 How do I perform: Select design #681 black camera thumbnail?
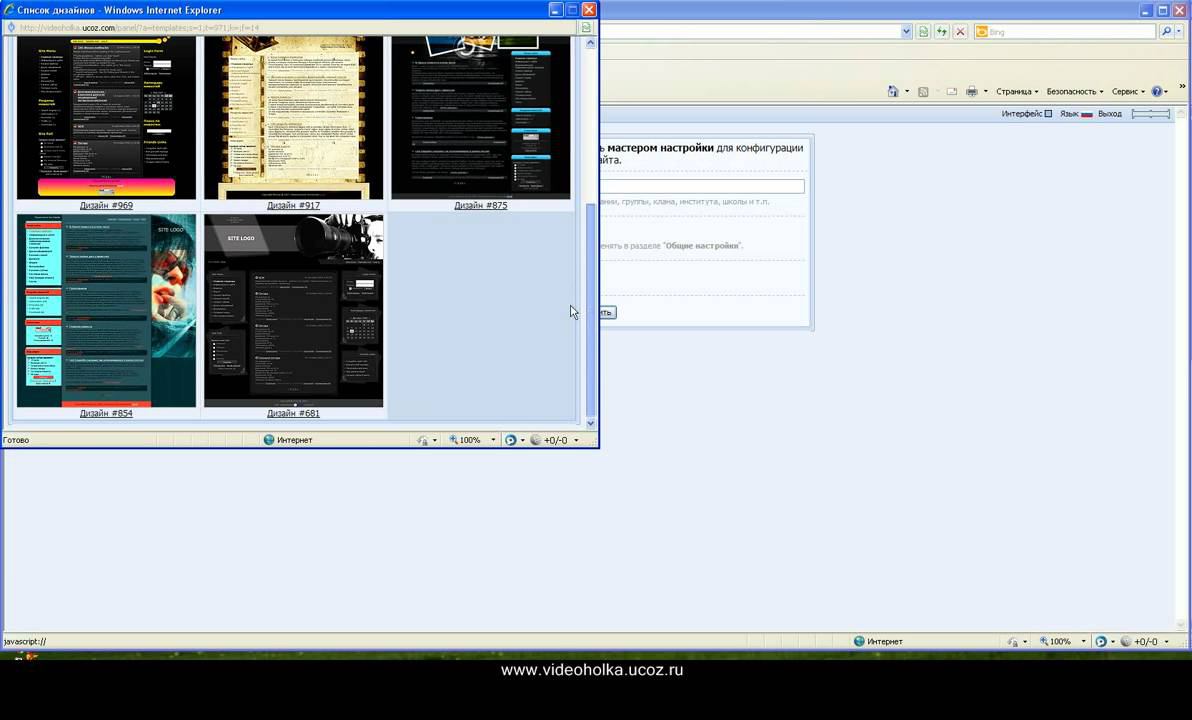coord(293,310)
